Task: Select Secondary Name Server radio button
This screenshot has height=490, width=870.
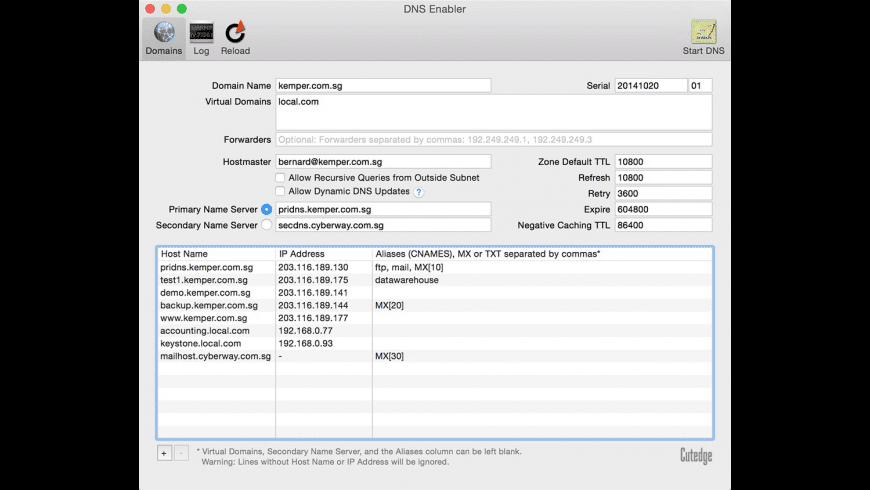Action: 266,225
